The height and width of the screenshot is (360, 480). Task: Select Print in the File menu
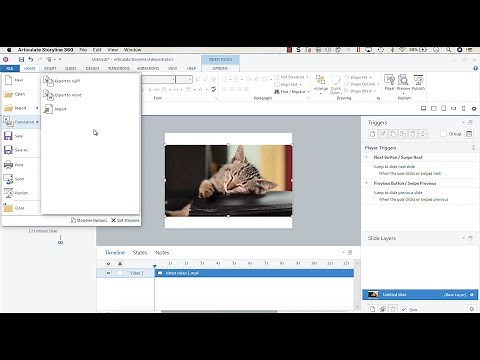20,165
